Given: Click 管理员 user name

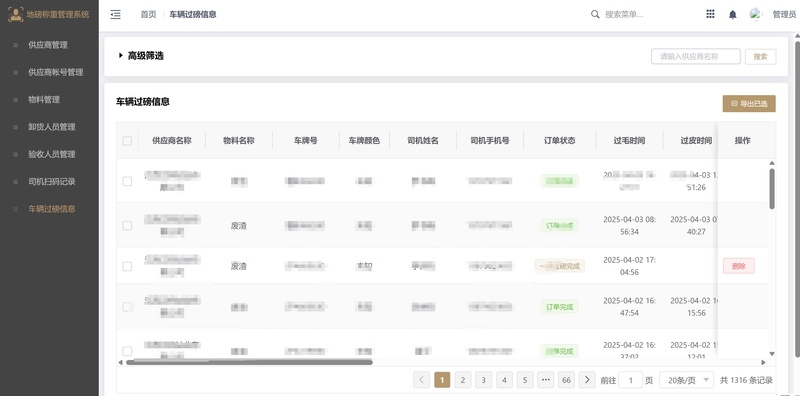Looking at the screenshot, I should (784, 14).
